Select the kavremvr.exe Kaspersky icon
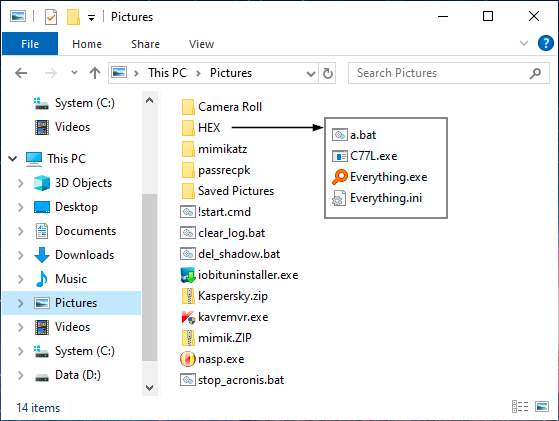 point(188,317)
